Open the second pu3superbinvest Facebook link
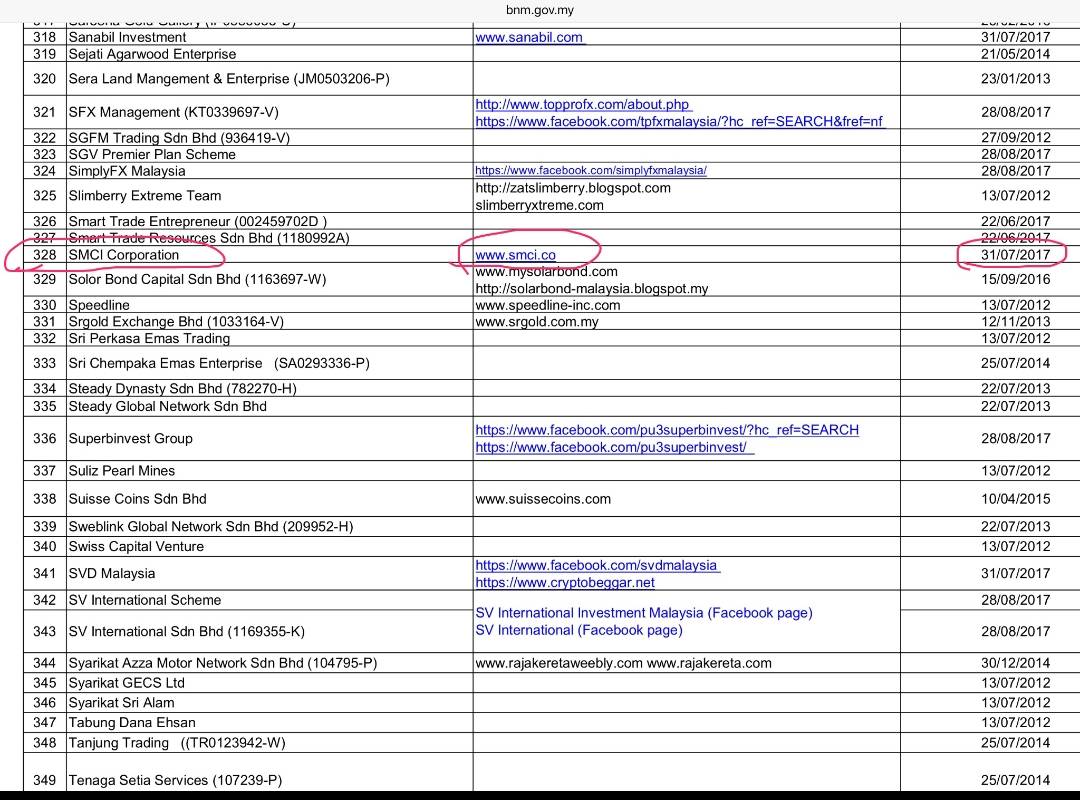 coord(613,447)
